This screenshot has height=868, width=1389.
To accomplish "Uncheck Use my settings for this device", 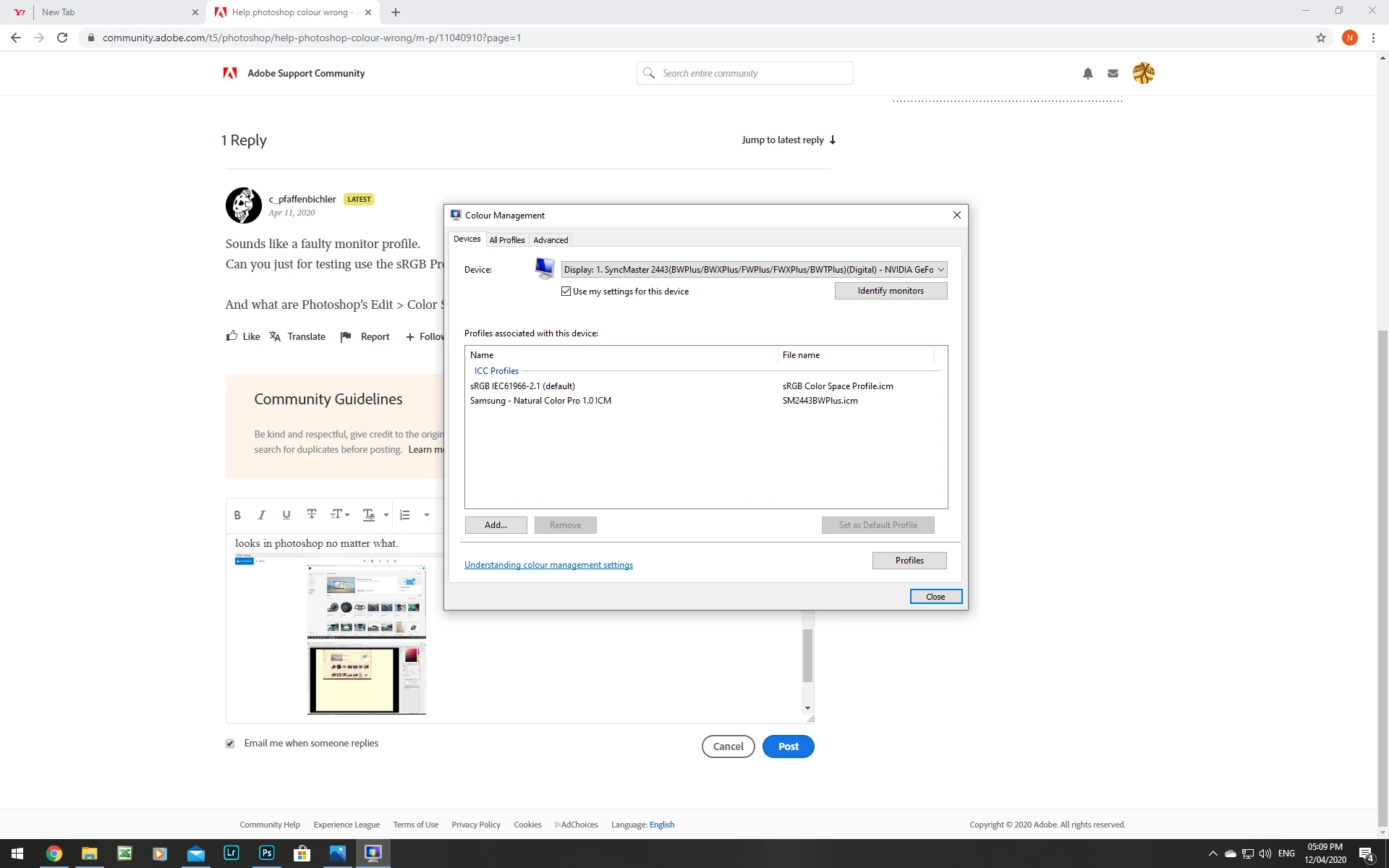I will [566, 292].
